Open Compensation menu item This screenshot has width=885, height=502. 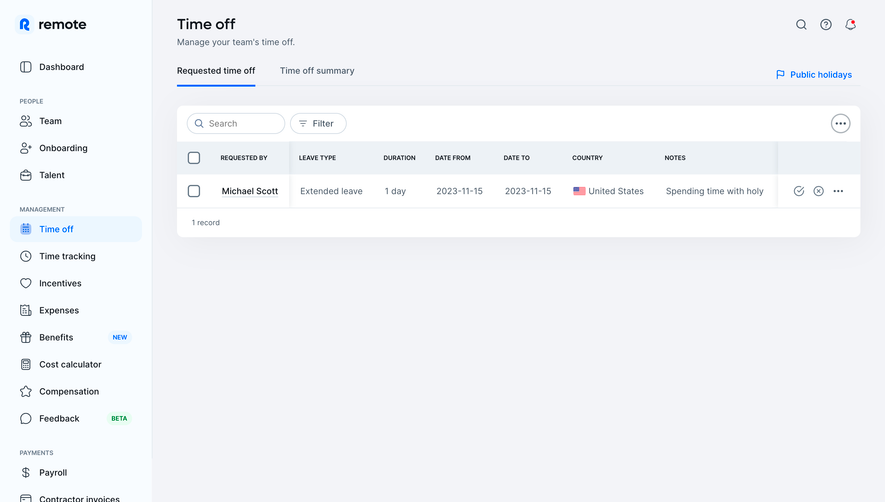tap(76, 391)
